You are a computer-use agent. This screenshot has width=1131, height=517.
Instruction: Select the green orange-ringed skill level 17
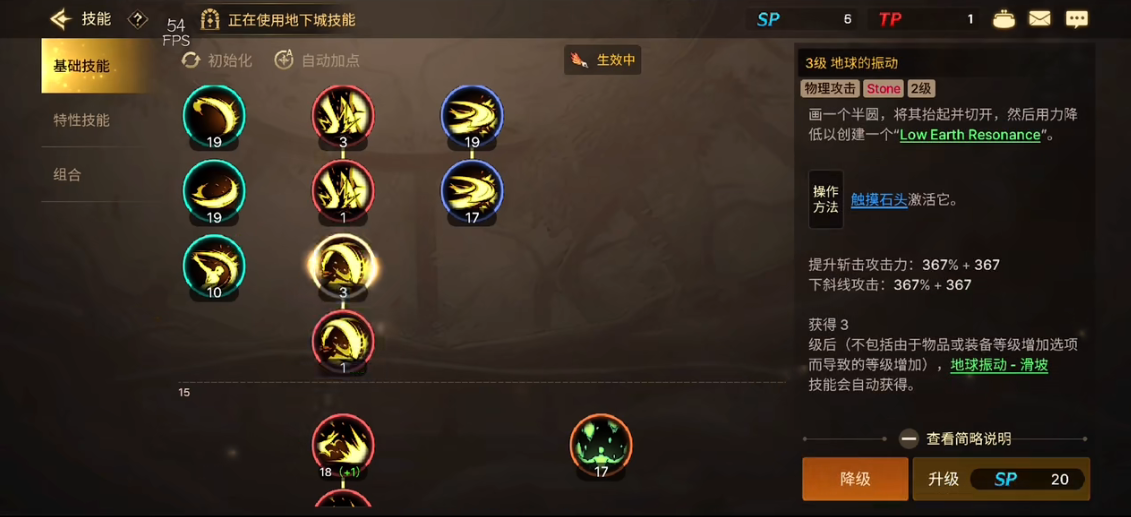601,445
